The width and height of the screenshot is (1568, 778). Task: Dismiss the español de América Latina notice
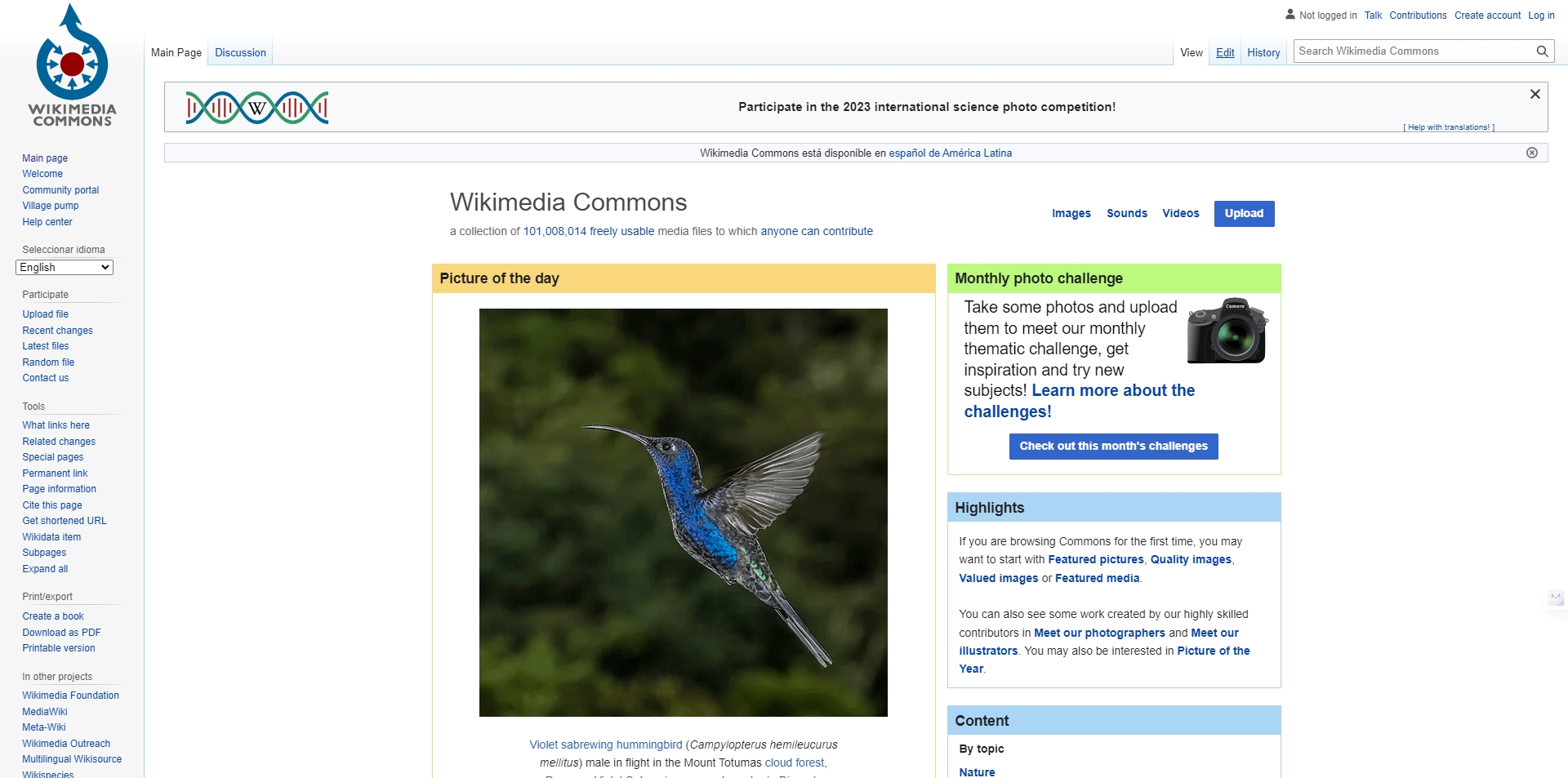(x=1532, y=153)
